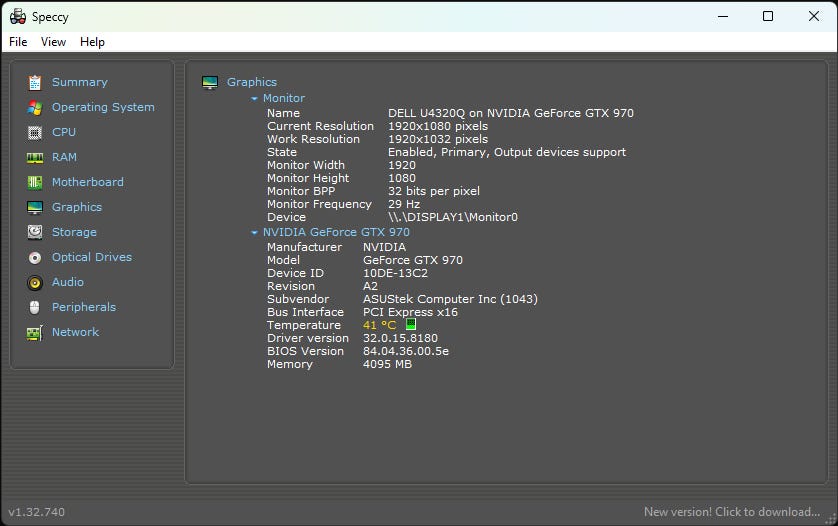Click the Monitor Height label
The image size is (838, 526).
(x=308, y=178)
